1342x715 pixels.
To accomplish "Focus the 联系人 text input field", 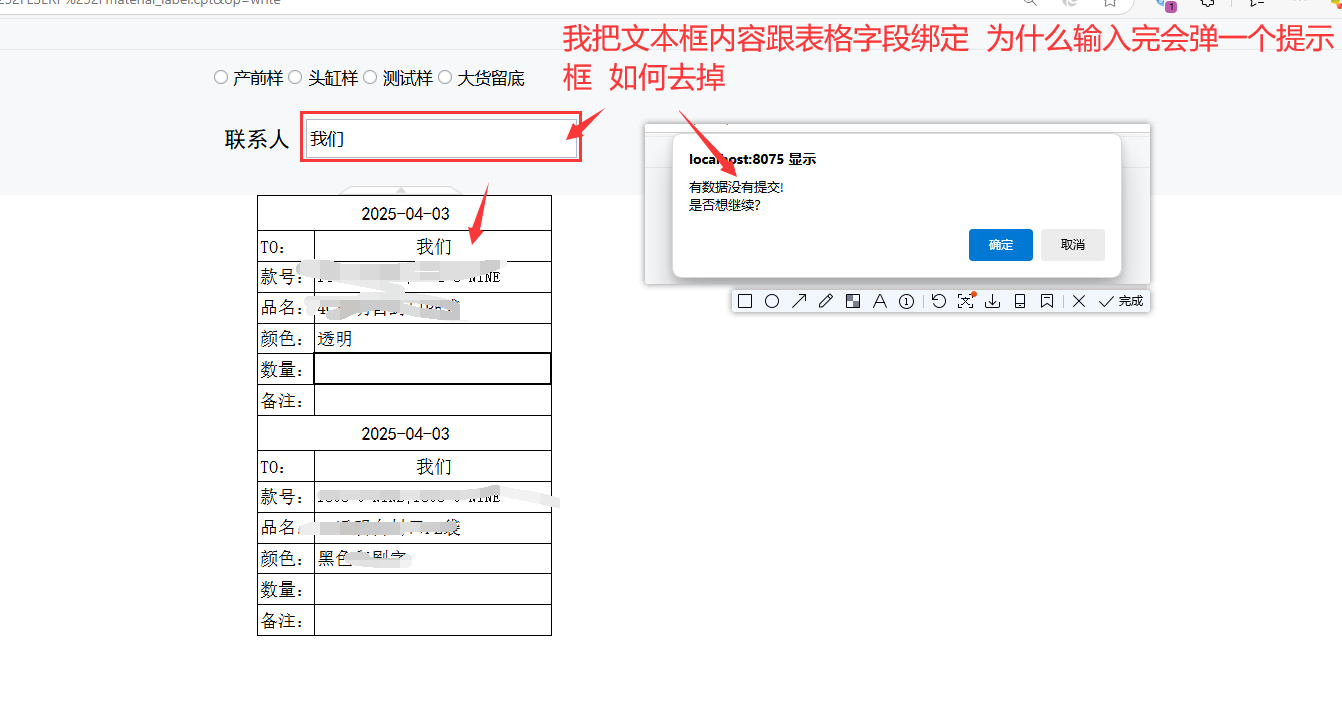I will pos(441,139).
